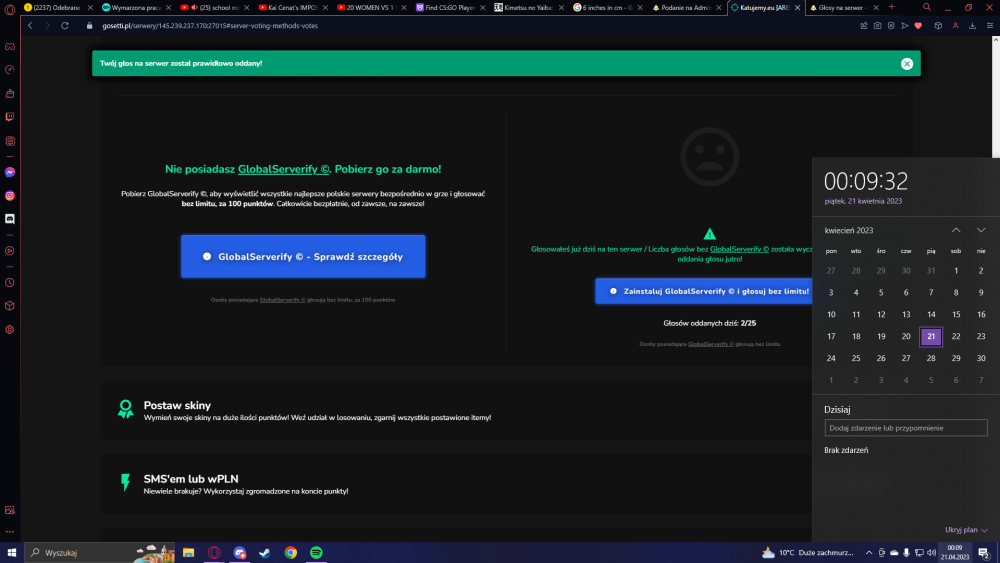The image size is (1000, 563).
Task: Reload the current page
Action: pos(64,26)
